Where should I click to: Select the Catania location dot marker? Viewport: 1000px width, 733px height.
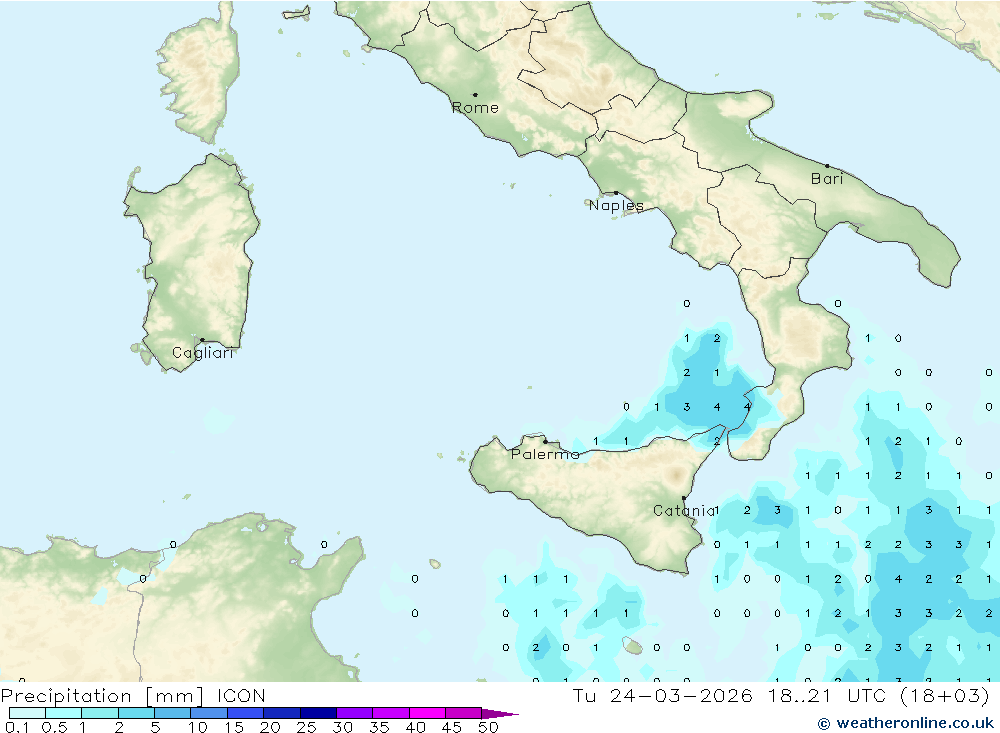684,498
